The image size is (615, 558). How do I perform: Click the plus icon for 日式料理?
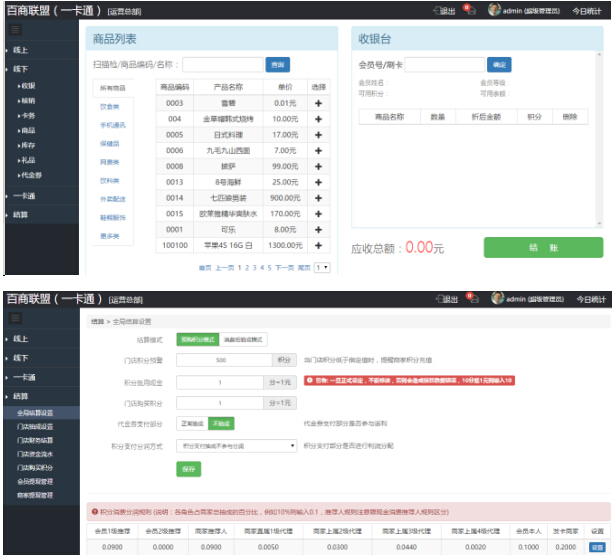pyautogui.click(x=318, y=134)
